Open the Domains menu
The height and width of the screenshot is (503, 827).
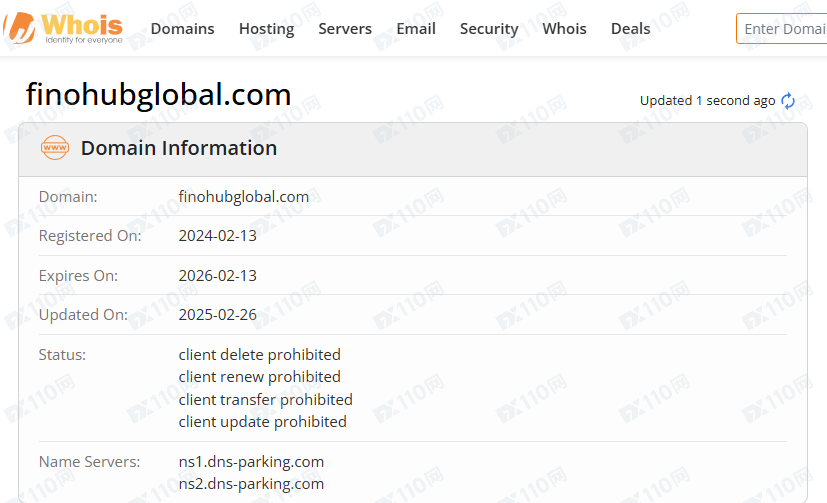point(182,29)
